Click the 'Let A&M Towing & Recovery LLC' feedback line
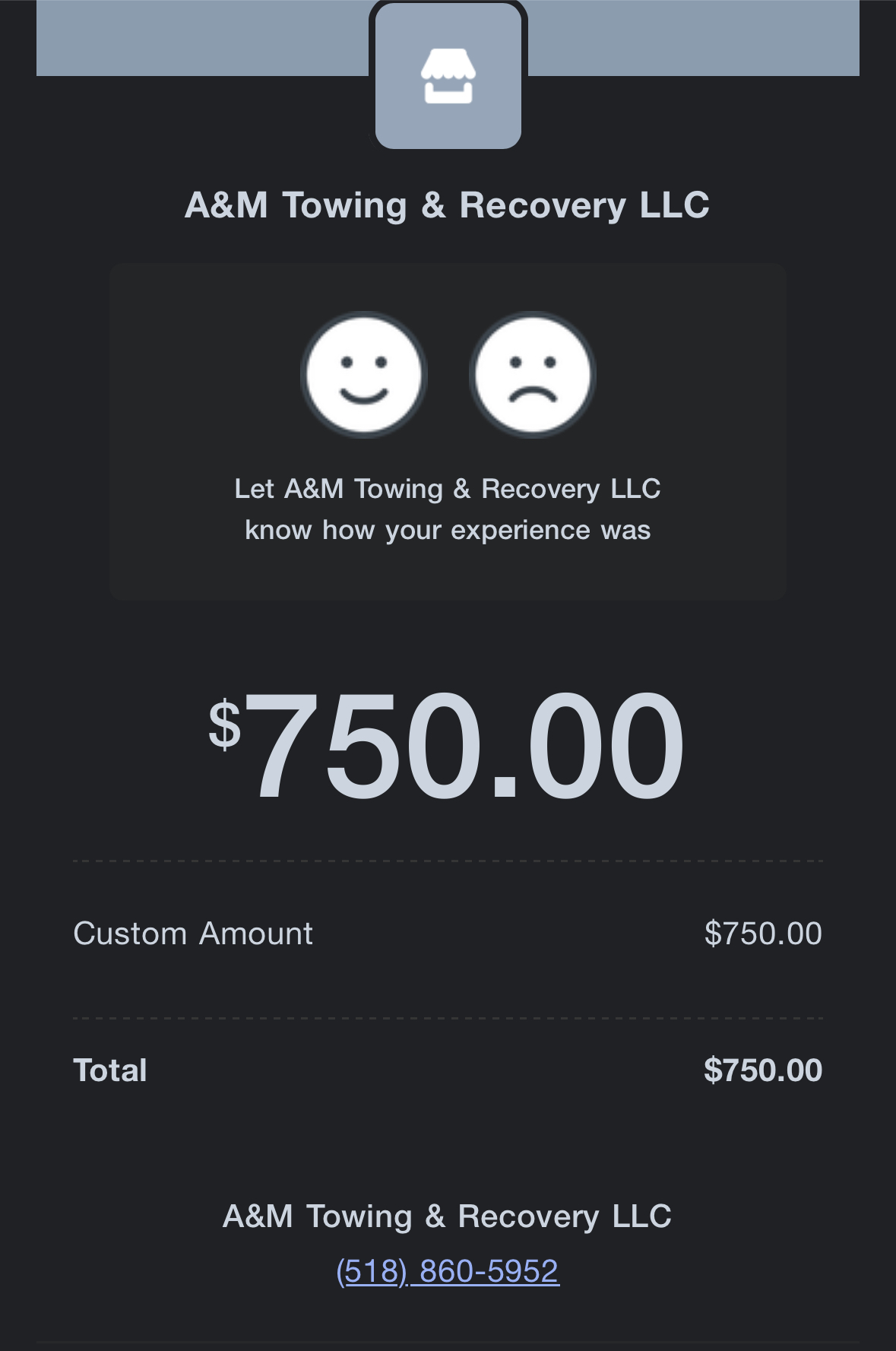Viewport: 896px width, 1351px height. click(x=448, y=489)
